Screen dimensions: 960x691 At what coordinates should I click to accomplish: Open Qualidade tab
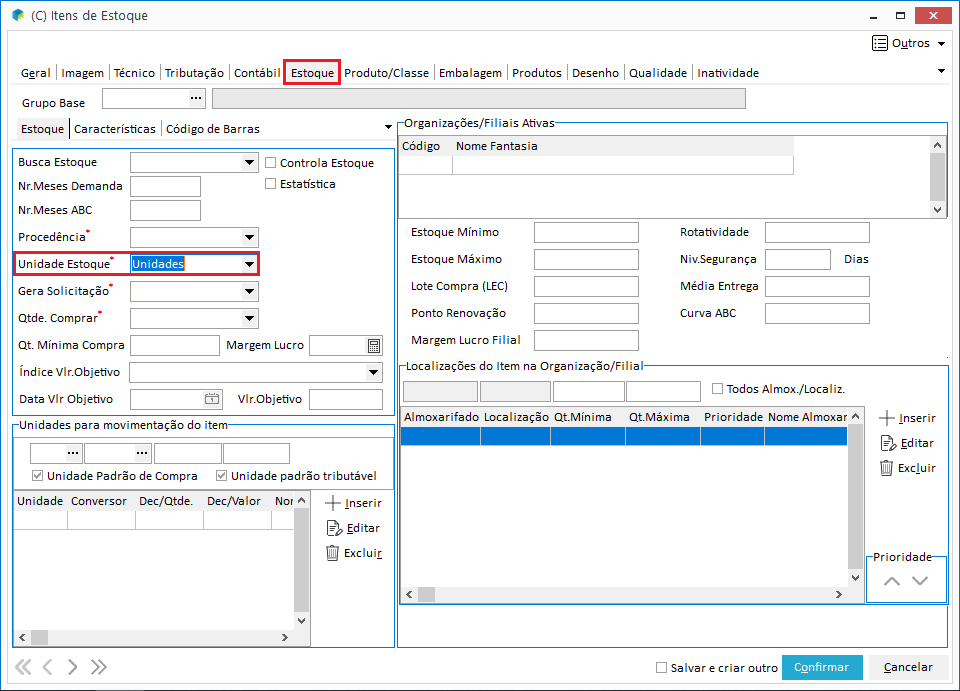(658, 73)
